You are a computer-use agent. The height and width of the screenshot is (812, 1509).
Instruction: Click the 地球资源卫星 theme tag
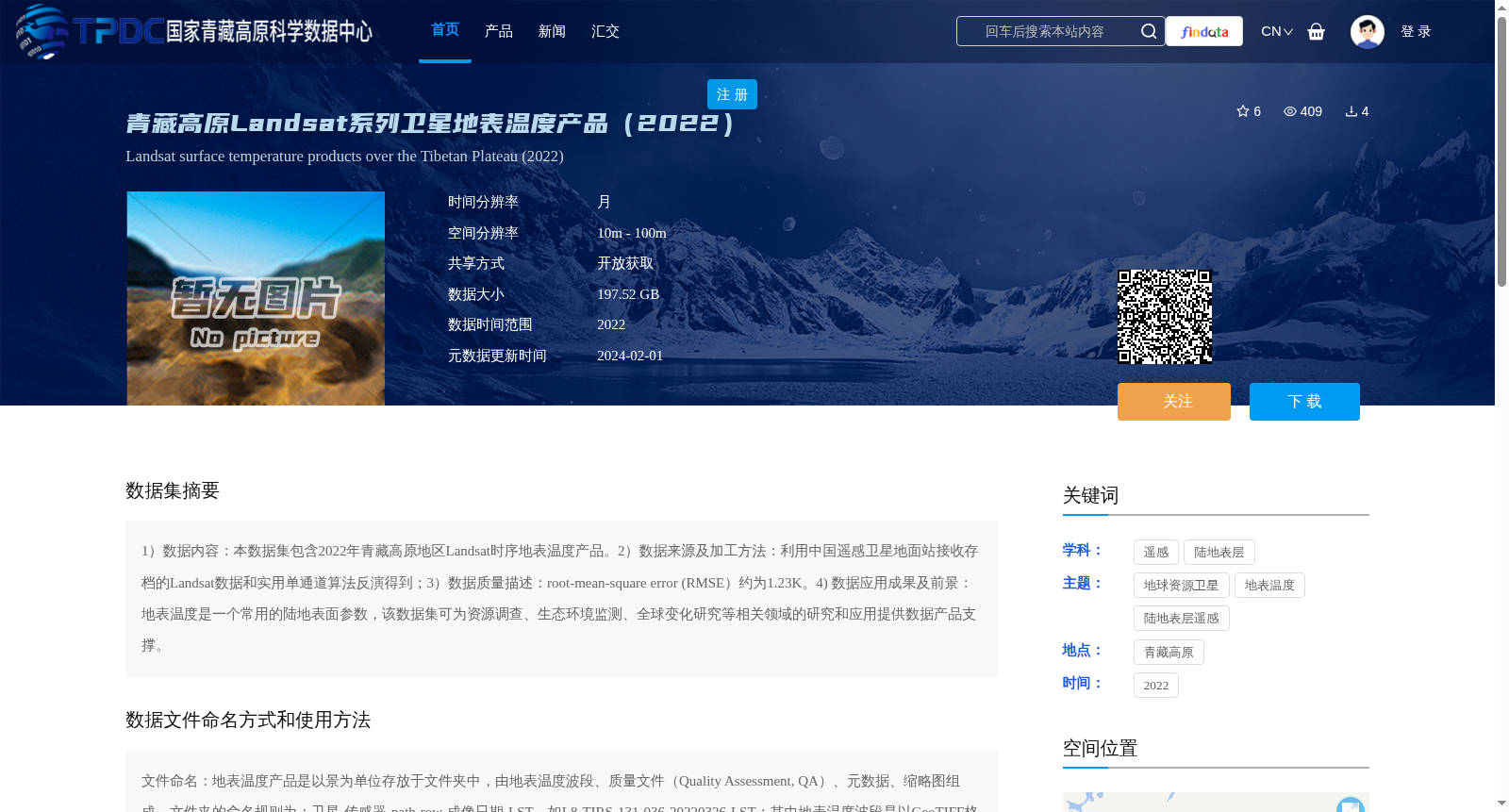1182,586
